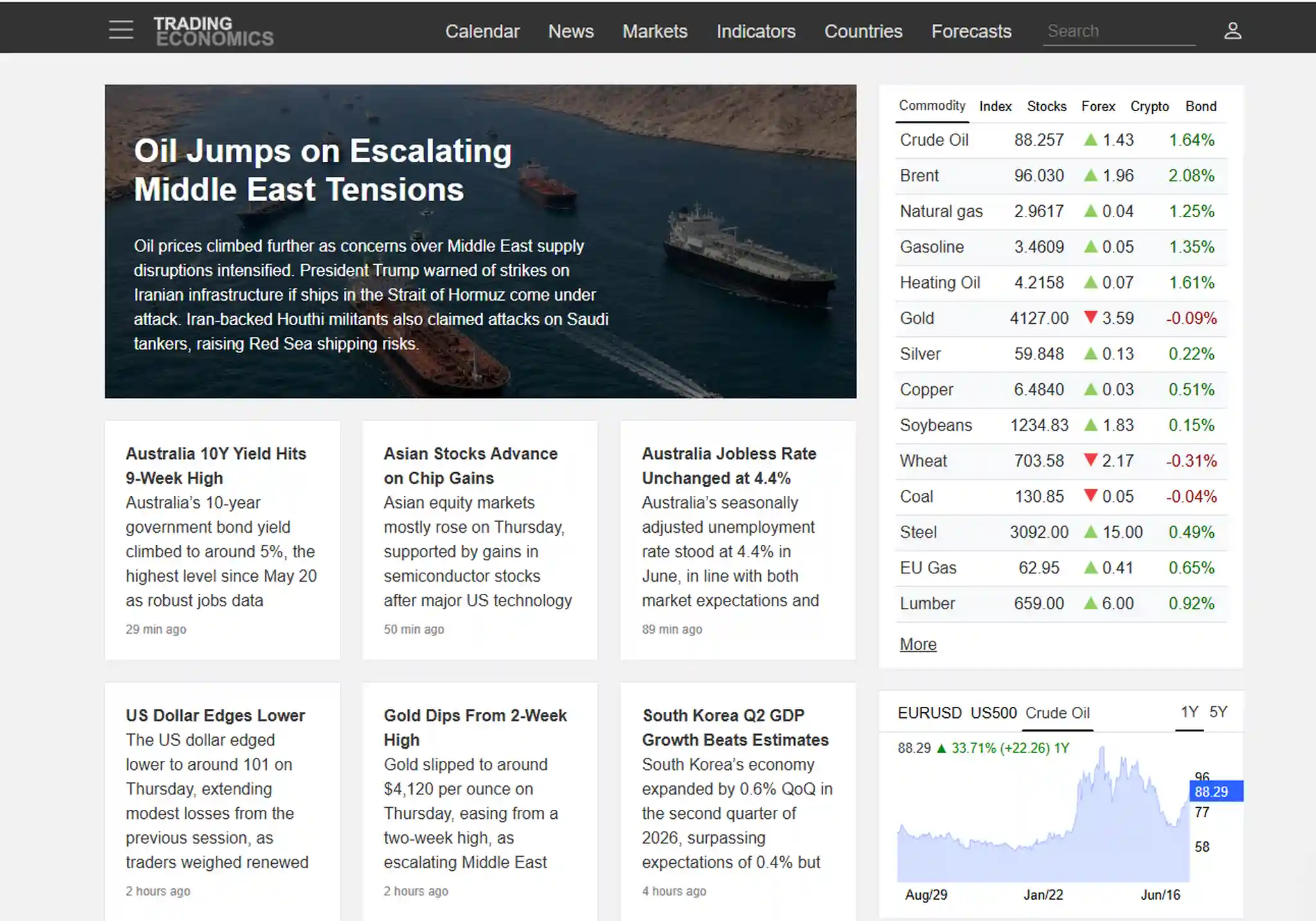Show the EURUSD chart
This screenshot has height=921, width=1316.
coord(929,713)
